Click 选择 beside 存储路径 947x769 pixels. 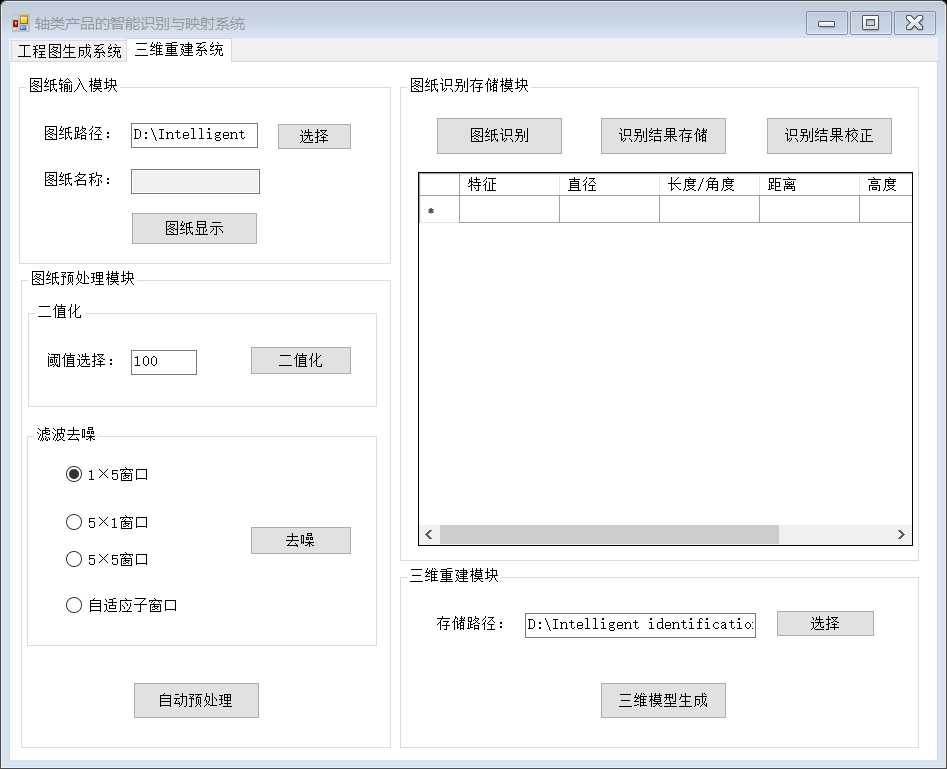click(825, 623)
